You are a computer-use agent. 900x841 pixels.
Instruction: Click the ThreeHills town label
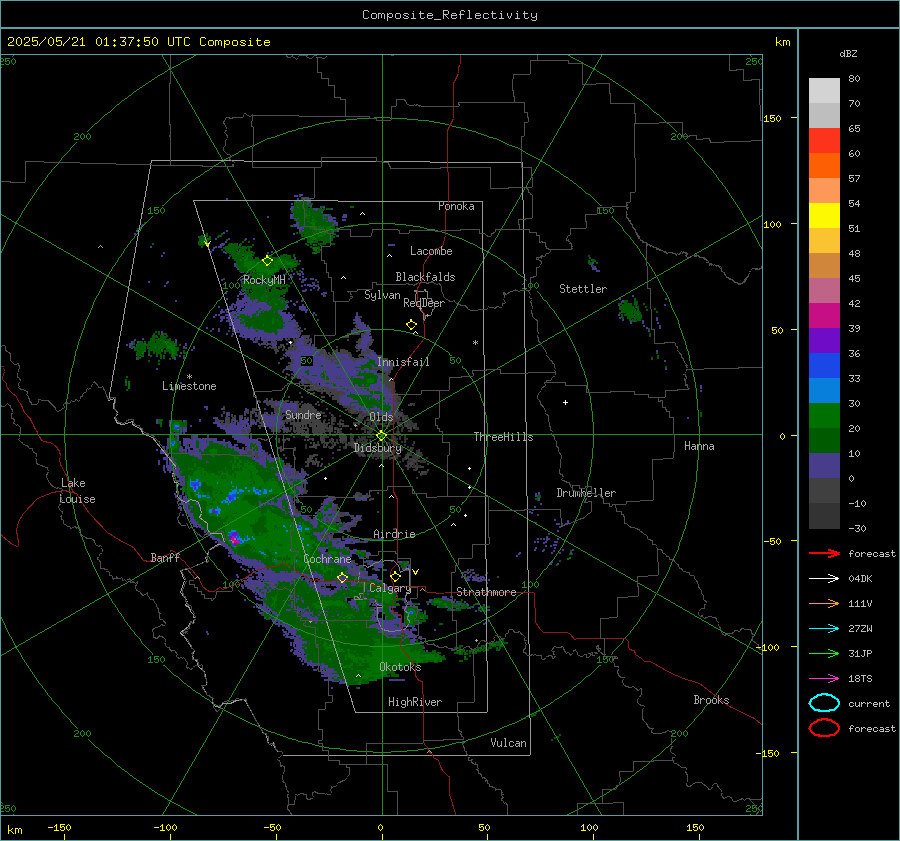point(503,437)
